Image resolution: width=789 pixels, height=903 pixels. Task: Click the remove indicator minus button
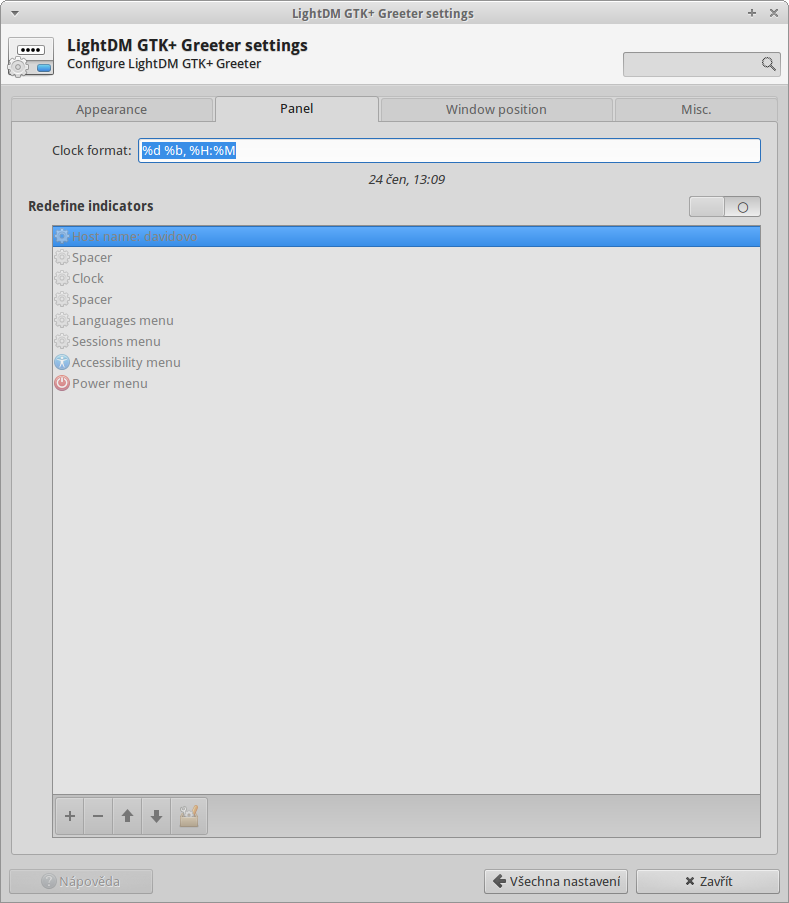coord(98,816)
